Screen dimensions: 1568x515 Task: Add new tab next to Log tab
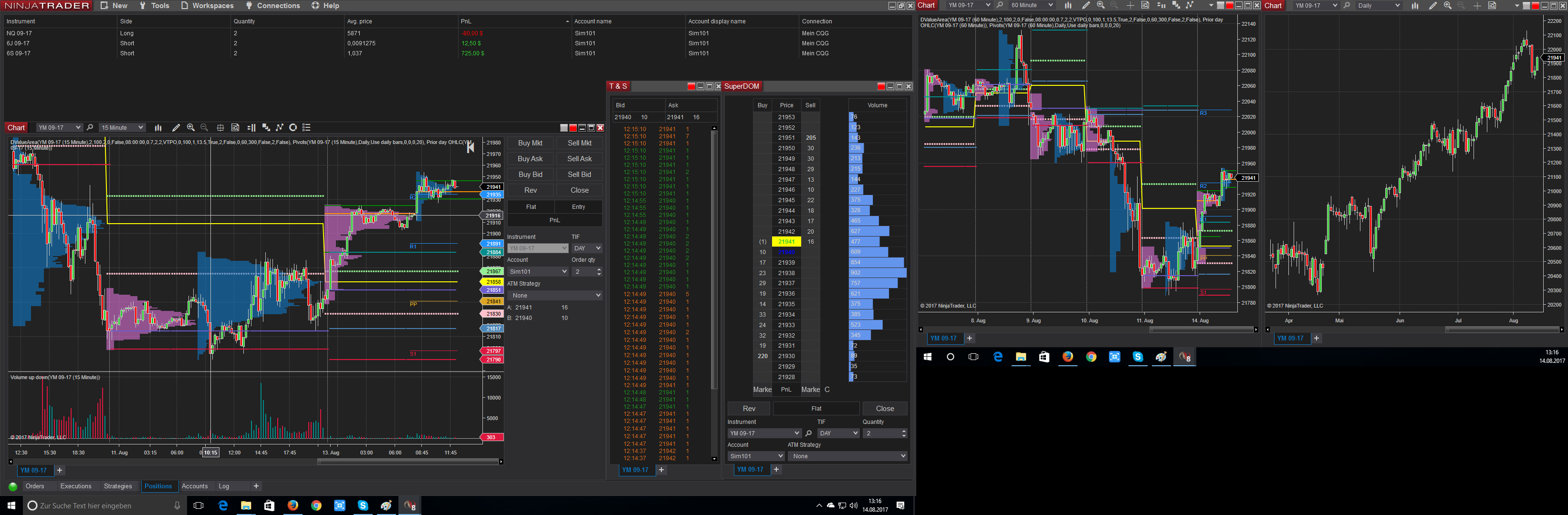tap(256, 486)
